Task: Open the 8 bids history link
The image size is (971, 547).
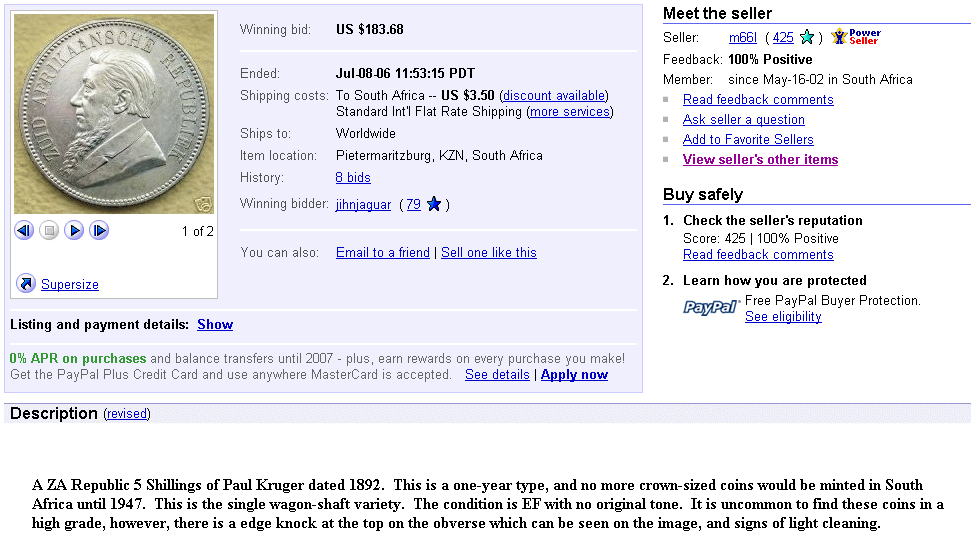Action: click(x=353, y=178)
